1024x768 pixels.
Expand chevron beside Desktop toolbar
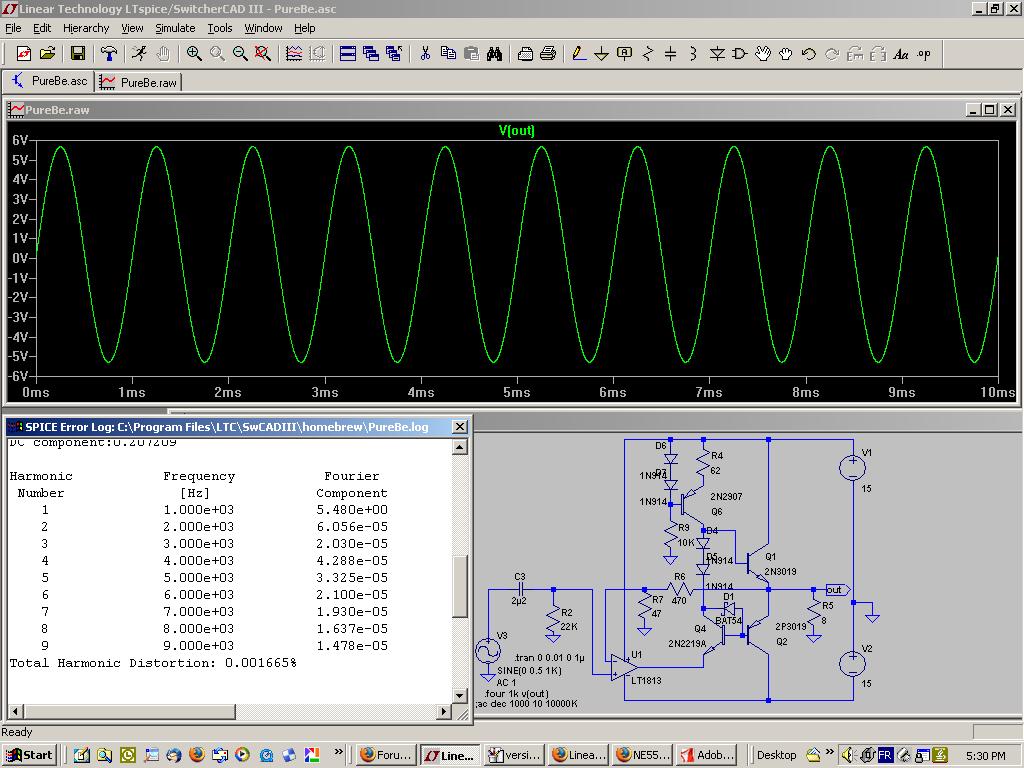pos(830,751)
